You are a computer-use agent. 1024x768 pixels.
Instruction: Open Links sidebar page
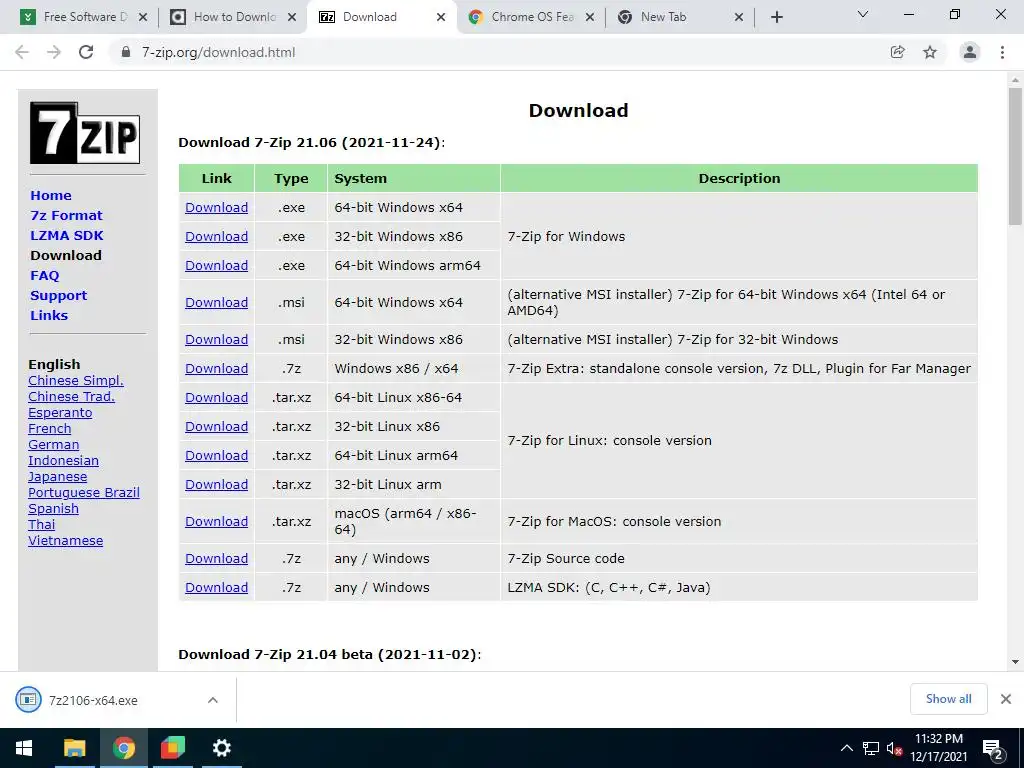click(49, 315)
